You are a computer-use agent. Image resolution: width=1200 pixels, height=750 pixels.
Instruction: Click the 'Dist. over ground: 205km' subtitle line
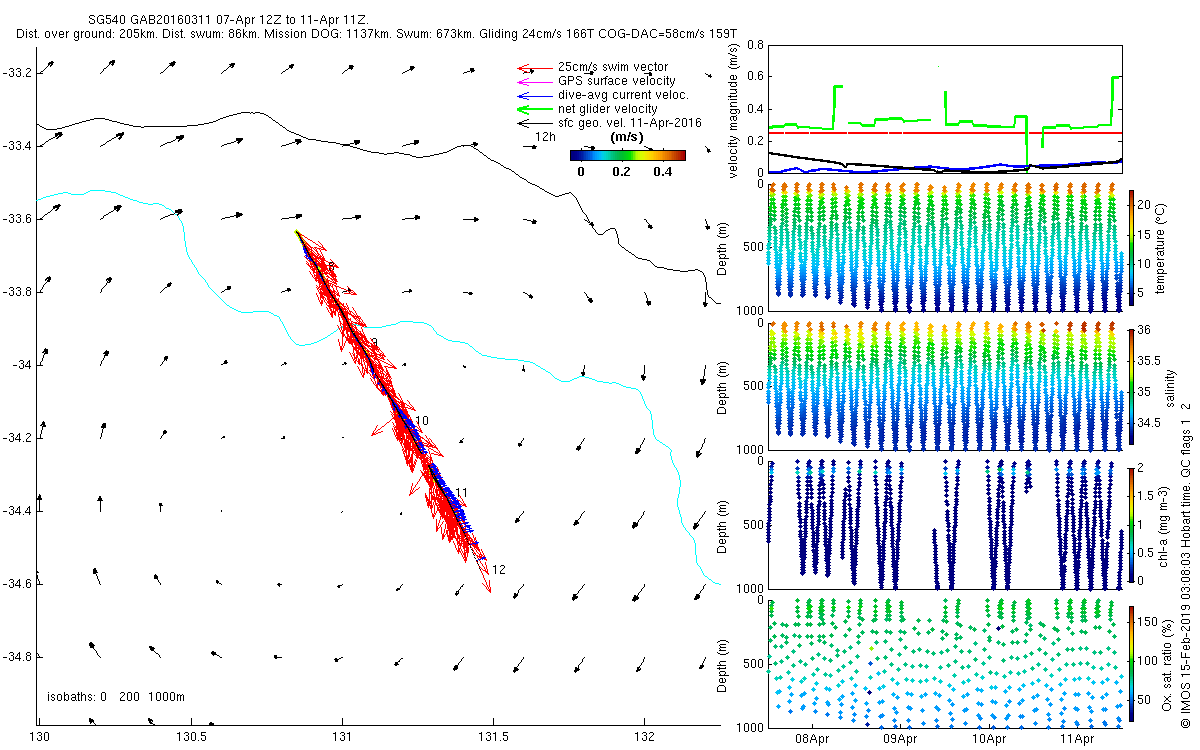(x=377, y=34)
